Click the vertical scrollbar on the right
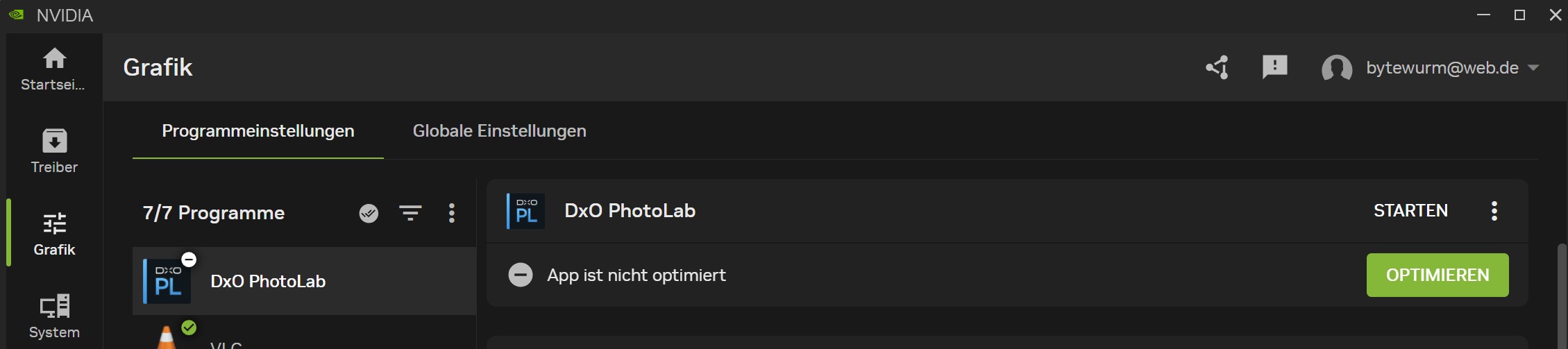 [x=1562, y=295]
